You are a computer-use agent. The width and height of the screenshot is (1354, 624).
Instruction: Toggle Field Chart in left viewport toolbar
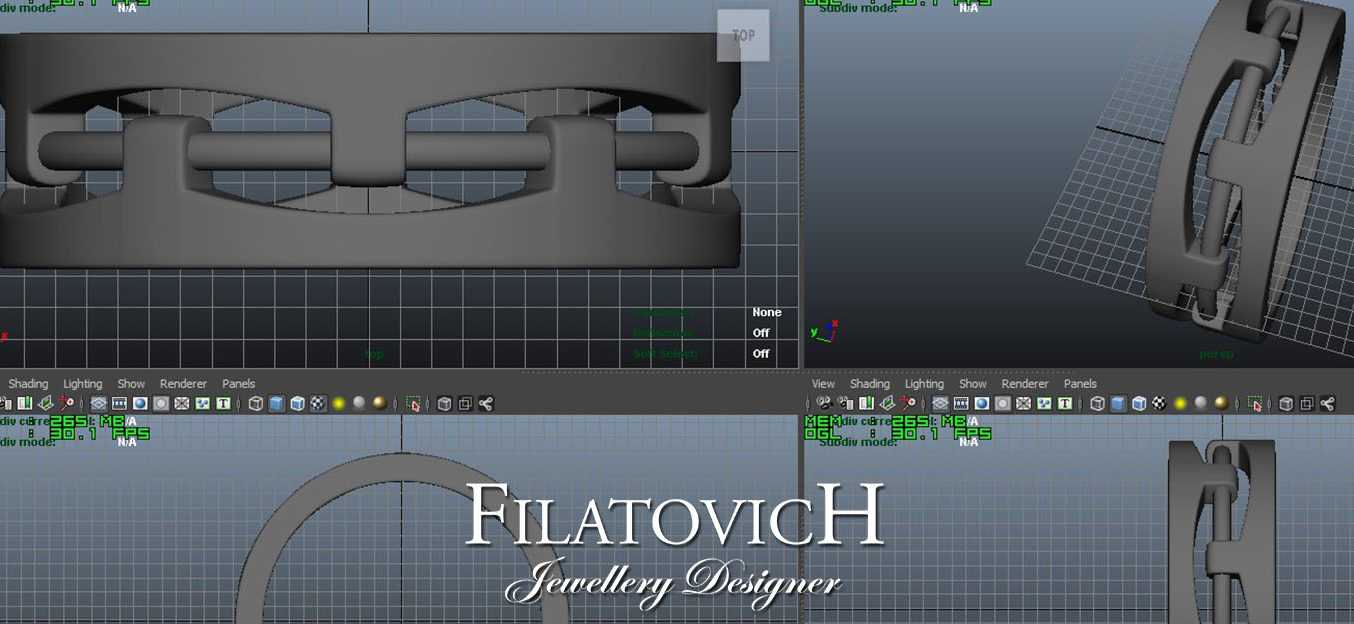click(181, 403)
